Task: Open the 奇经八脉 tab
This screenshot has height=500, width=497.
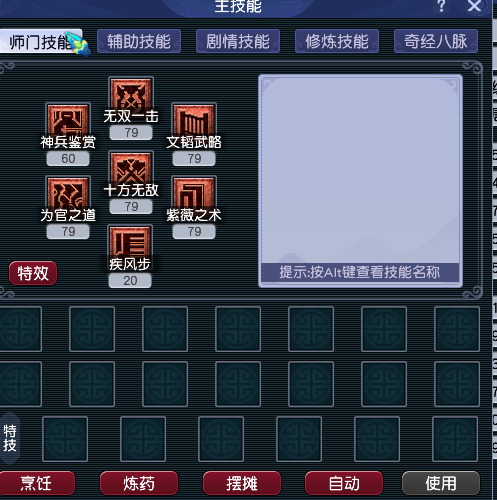Action: pyautogui.click(x=436, y=41)
